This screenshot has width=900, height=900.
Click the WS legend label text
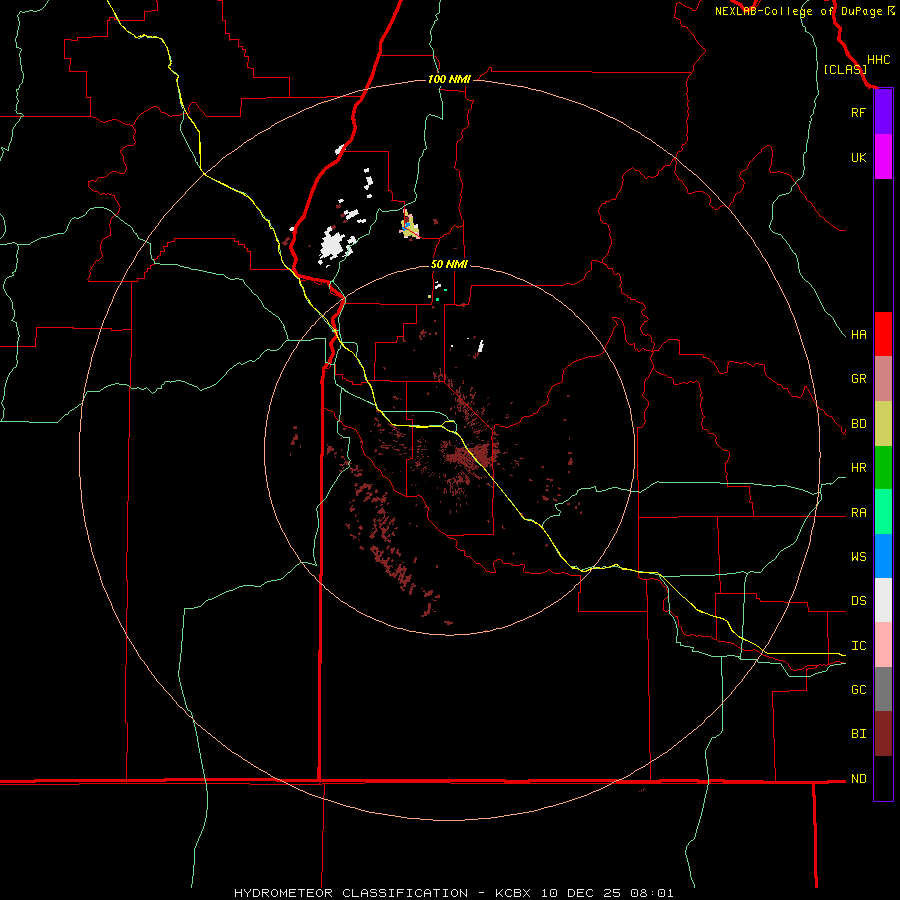click(x=858, y=557)
